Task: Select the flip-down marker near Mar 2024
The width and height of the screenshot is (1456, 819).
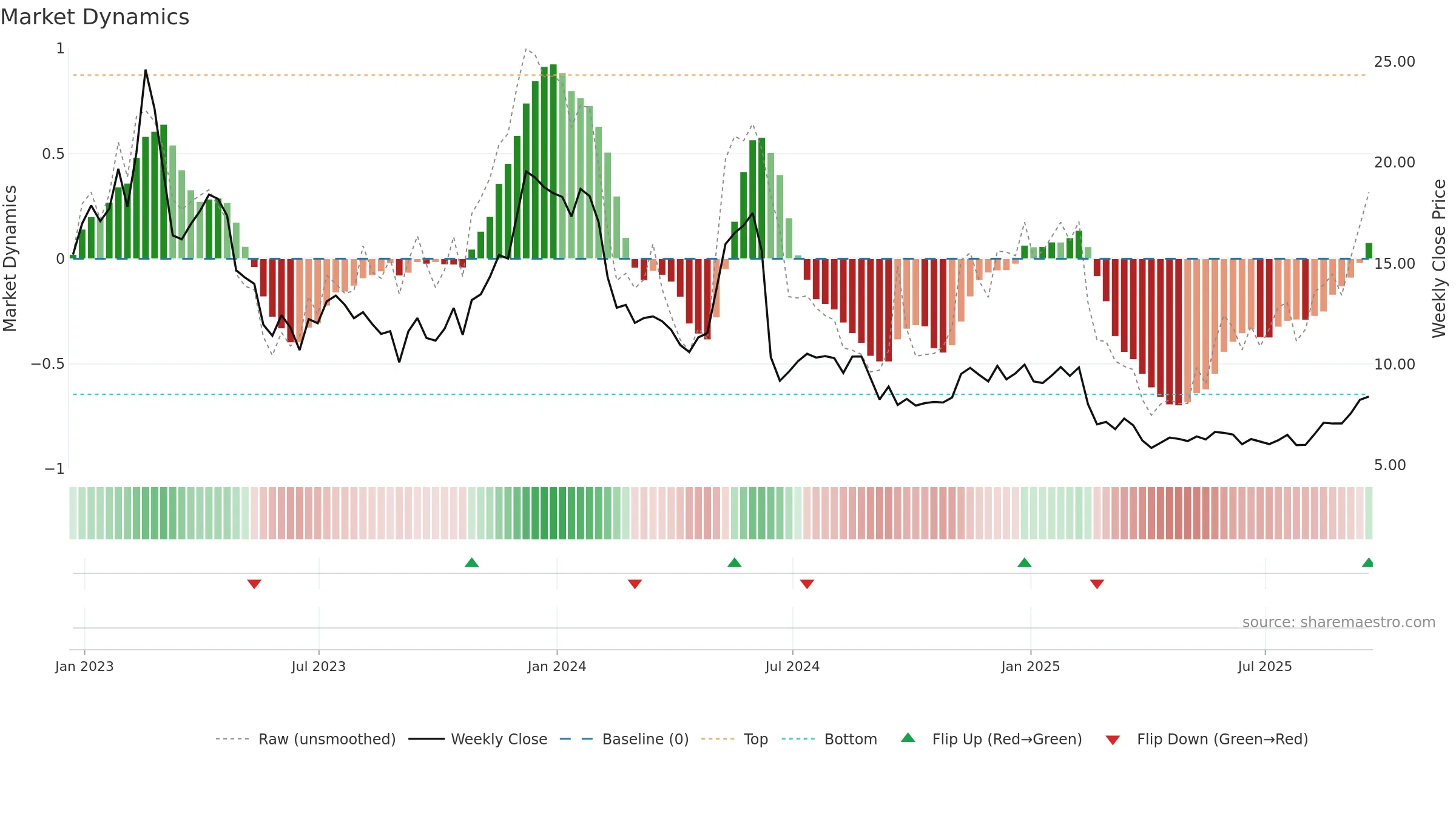Action: click(635, 584)
